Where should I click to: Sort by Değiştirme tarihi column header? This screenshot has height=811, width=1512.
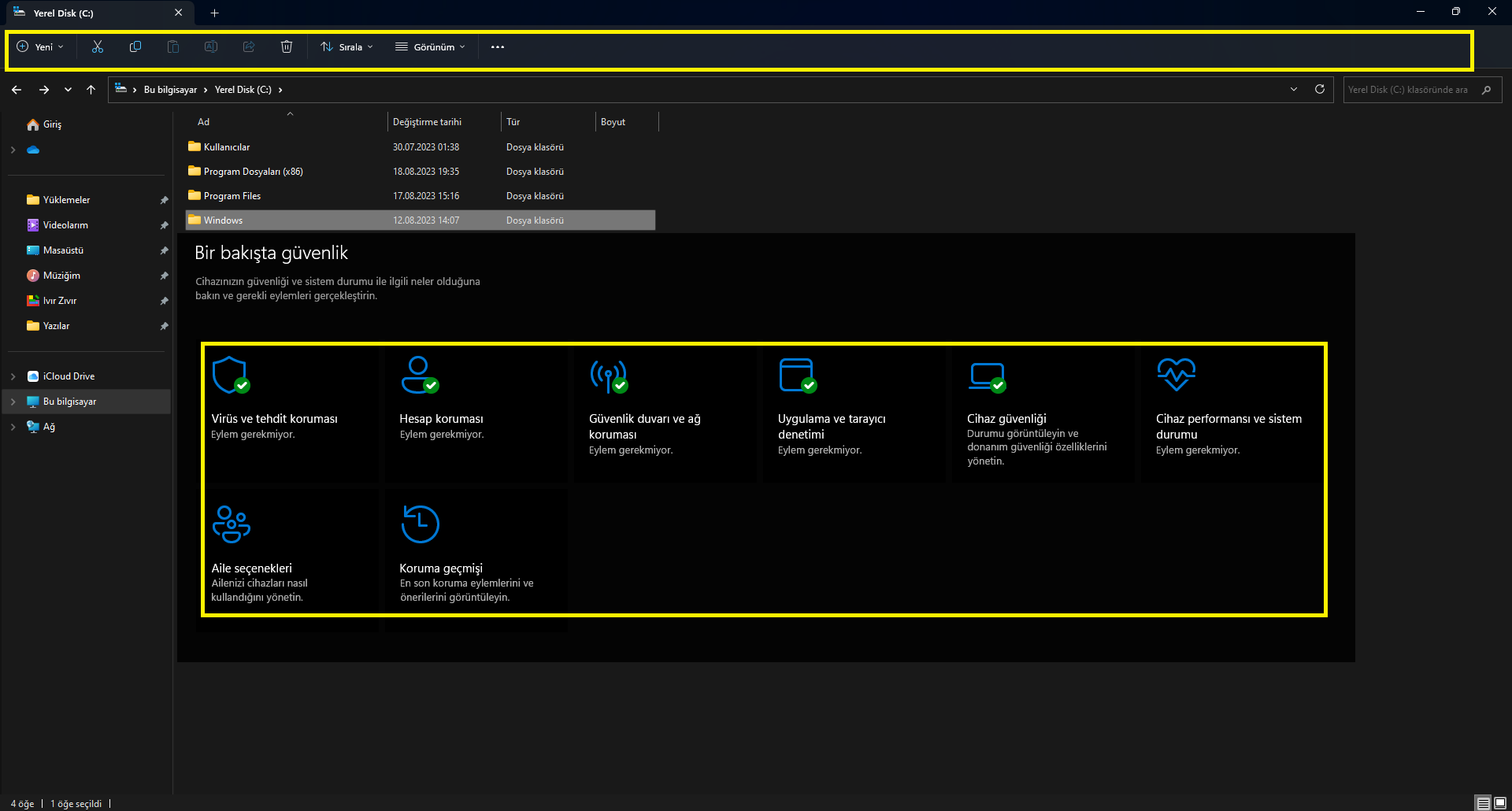tap(444, 122)
